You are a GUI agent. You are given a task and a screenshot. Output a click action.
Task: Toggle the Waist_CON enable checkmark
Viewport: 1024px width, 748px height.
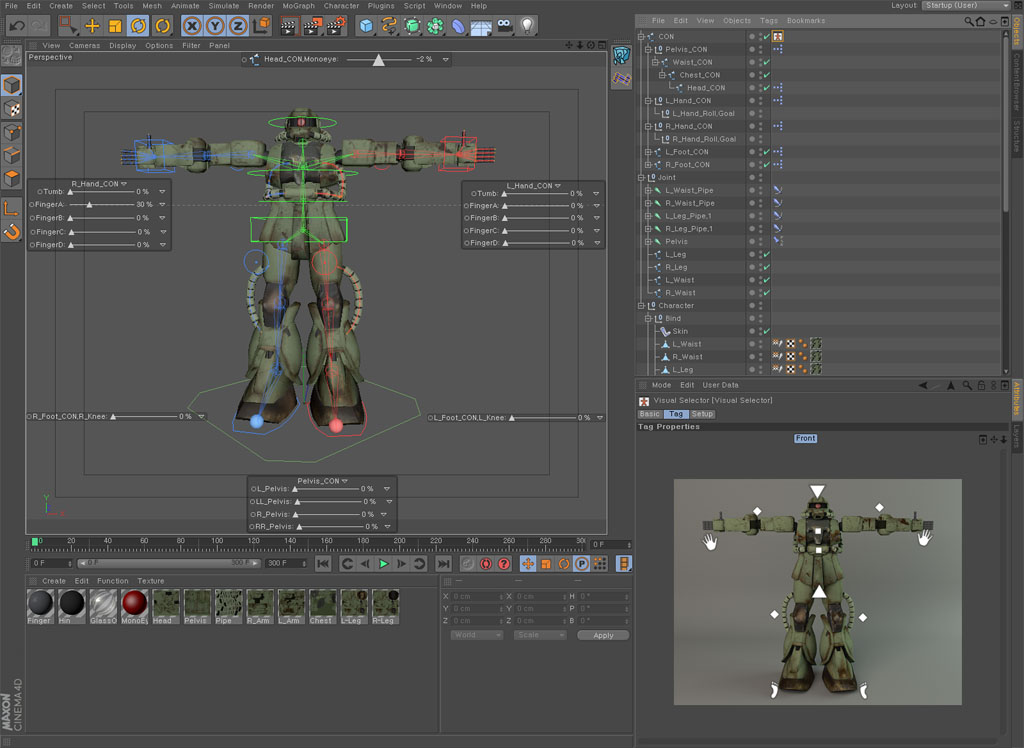tap(767, 63)
